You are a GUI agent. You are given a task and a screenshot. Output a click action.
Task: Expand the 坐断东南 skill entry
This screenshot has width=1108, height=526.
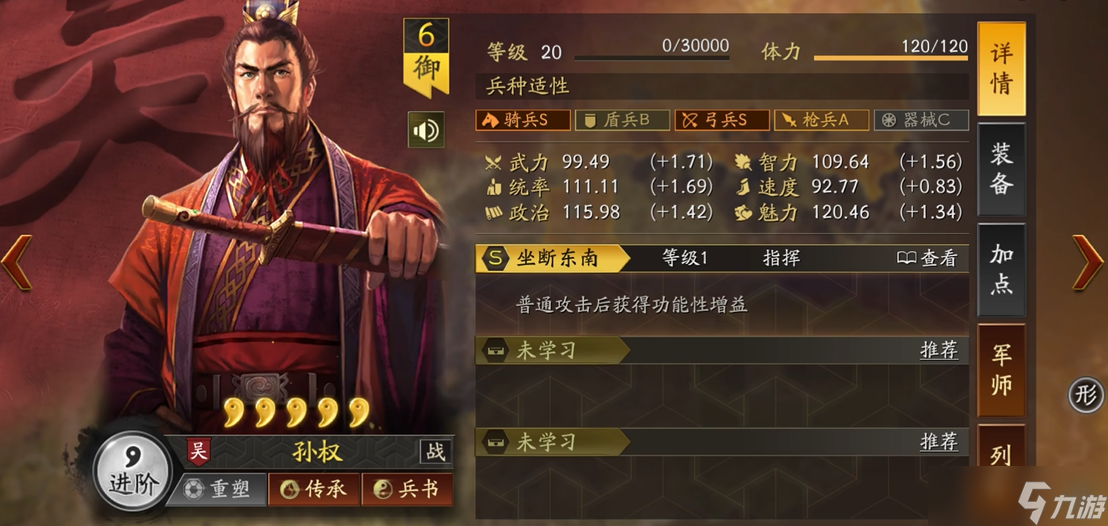(x=721, y=258)
